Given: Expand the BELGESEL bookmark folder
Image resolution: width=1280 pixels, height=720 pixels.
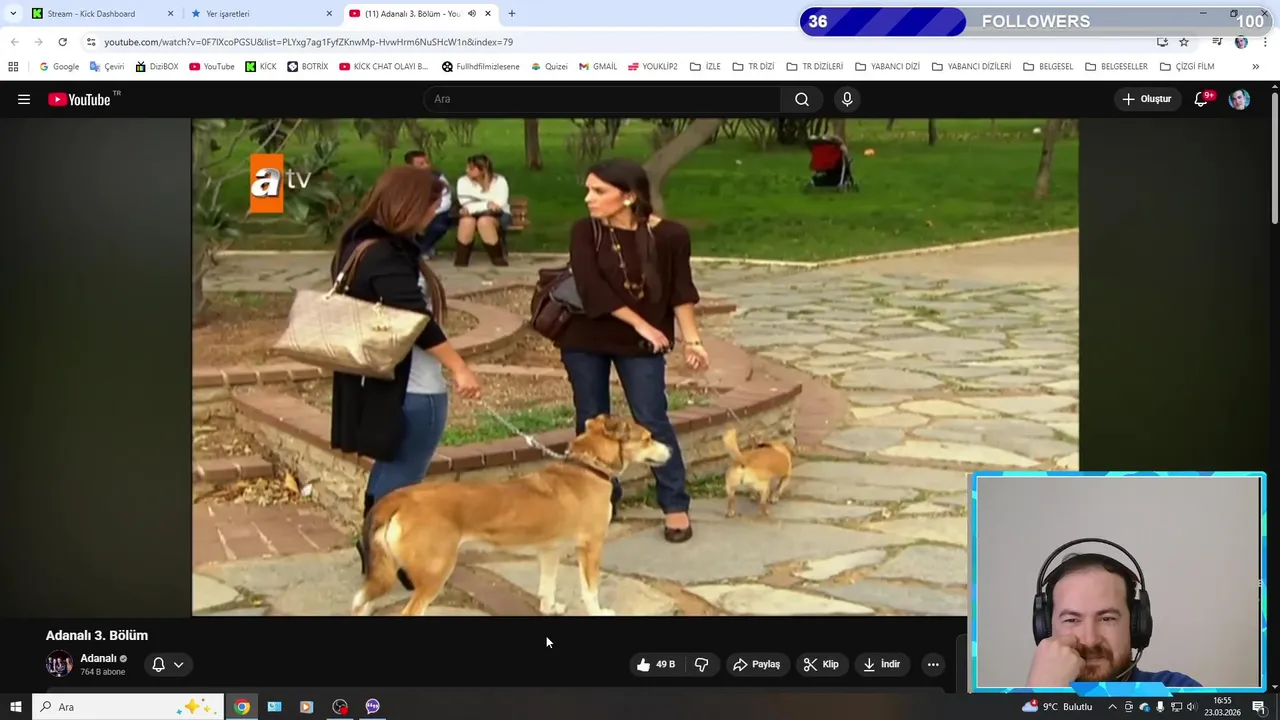Looking at the screenshot, I should tap(1048, 67).
